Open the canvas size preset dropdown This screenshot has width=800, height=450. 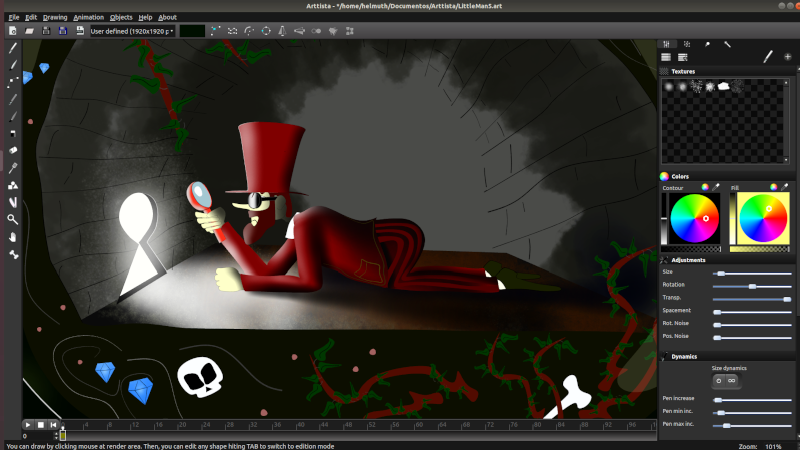point(132,31)
